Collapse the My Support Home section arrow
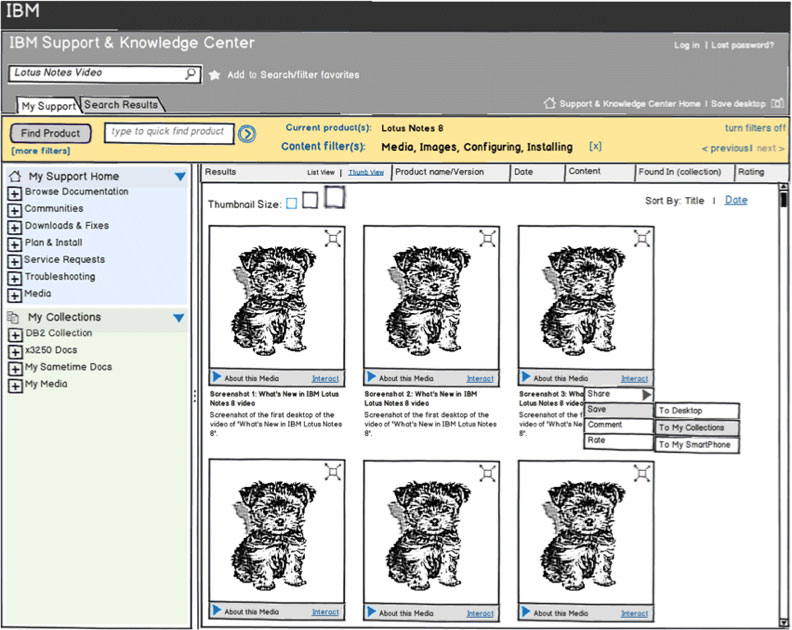 (x=180, y=177)
